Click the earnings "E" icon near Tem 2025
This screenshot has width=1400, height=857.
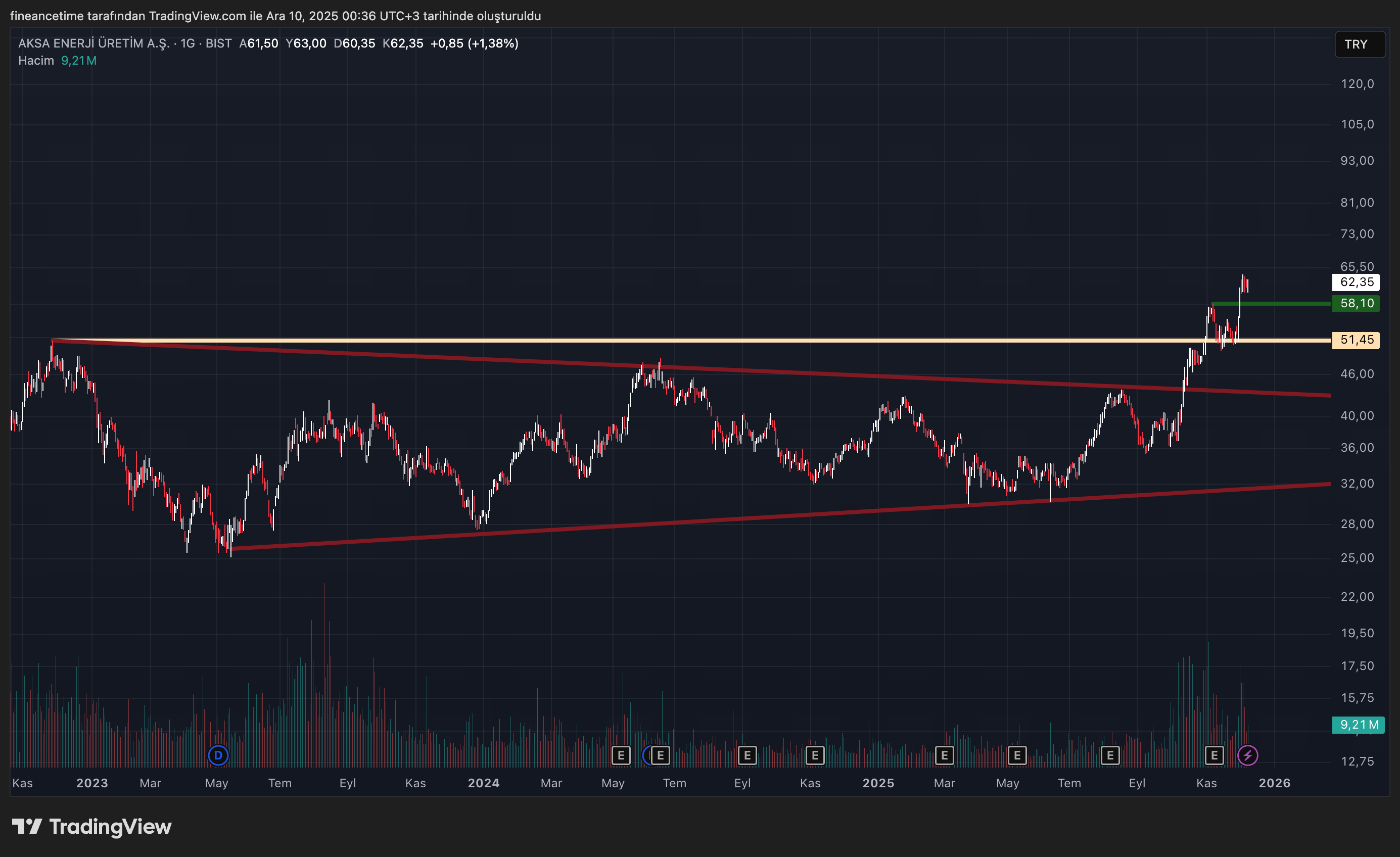pyautogui.click(x=1110, y=755)
